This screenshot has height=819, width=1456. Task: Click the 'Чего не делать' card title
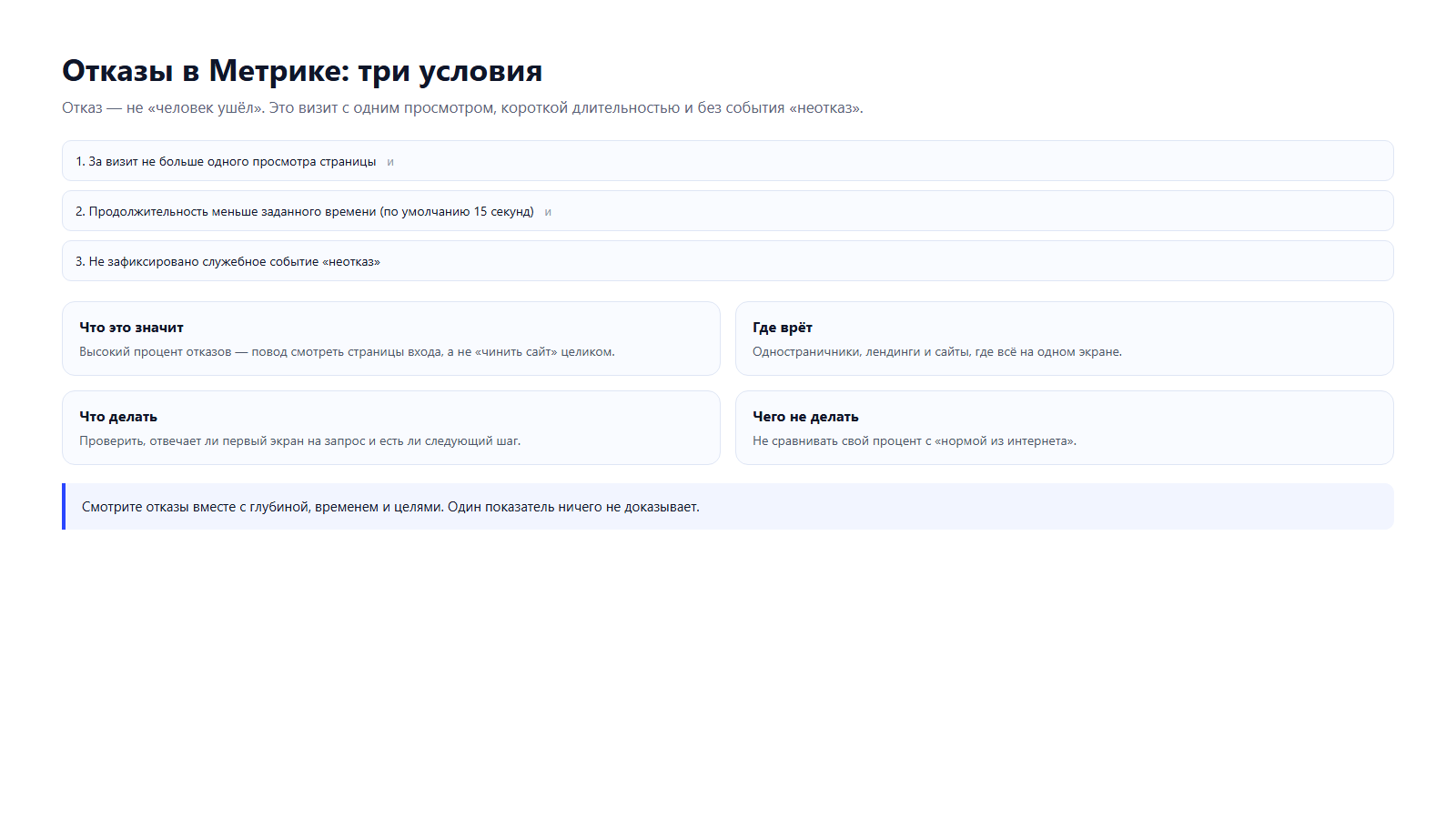point(805,417)
